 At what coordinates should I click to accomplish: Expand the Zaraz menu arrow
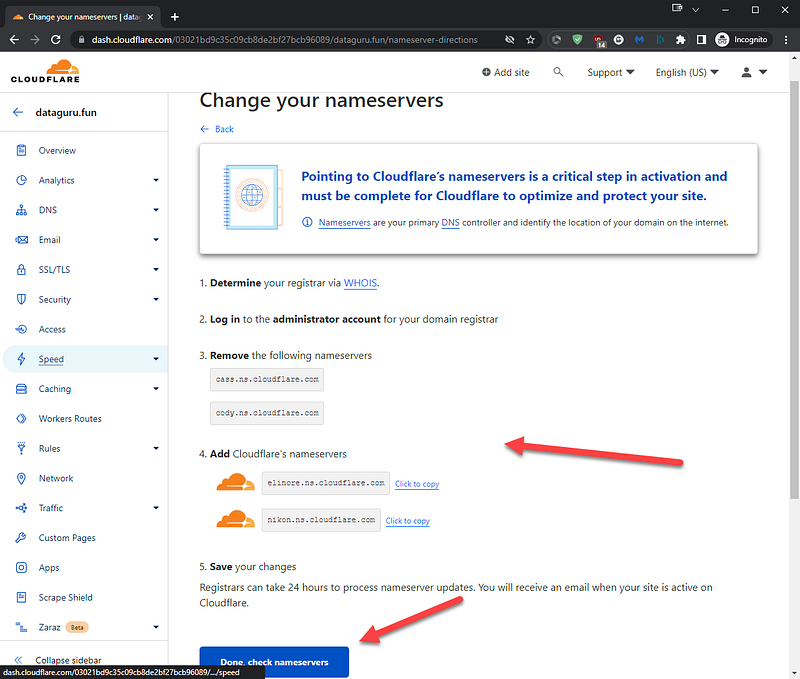[x=156, y=627]
